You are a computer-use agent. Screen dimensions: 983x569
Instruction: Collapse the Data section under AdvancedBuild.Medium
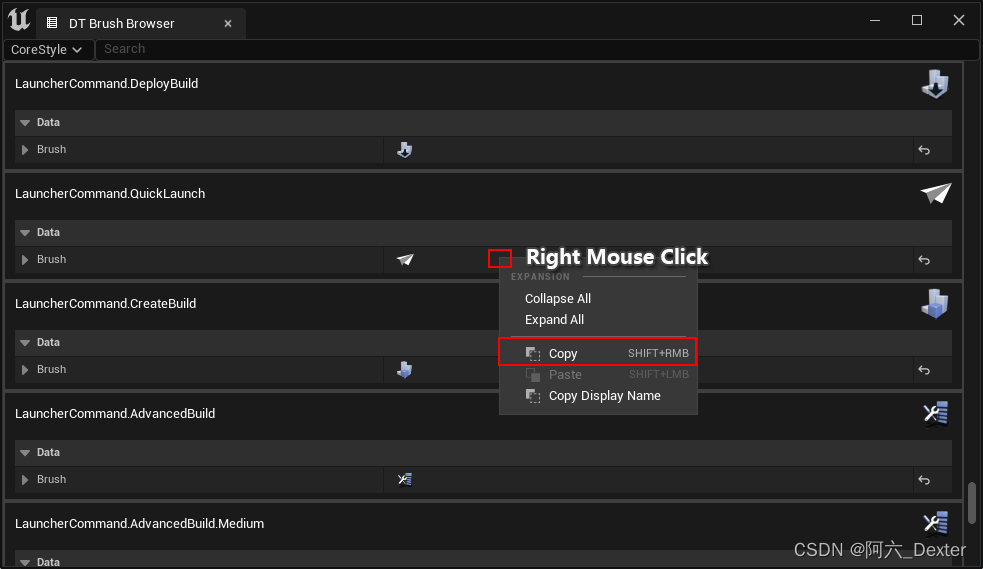tap(25, 562)
